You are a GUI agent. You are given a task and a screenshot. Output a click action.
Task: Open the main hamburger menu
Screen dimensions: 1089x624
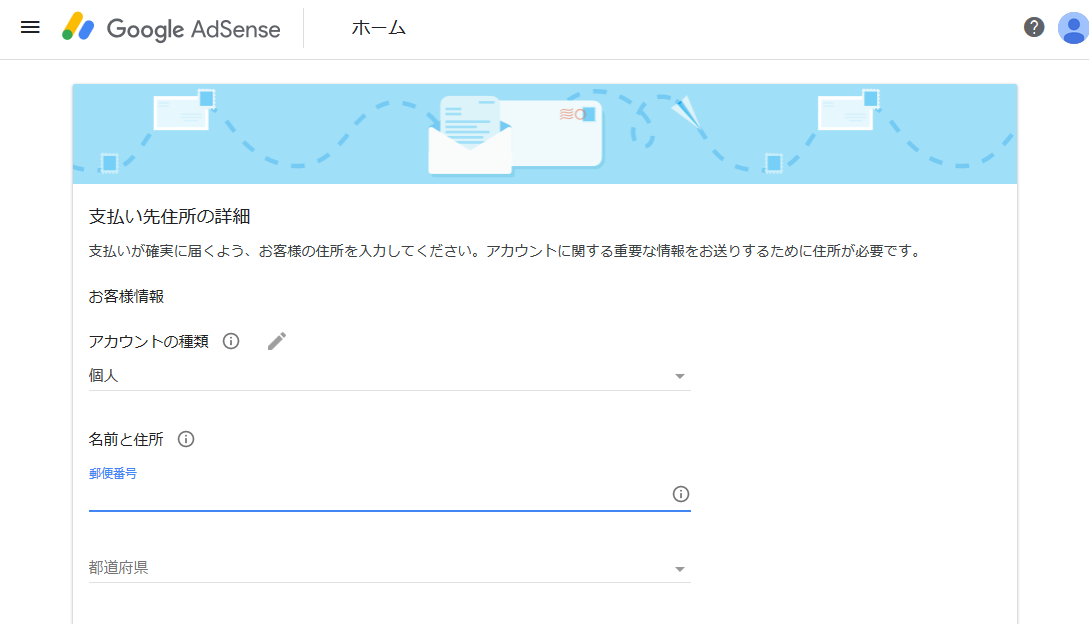[x=30, y=28]
